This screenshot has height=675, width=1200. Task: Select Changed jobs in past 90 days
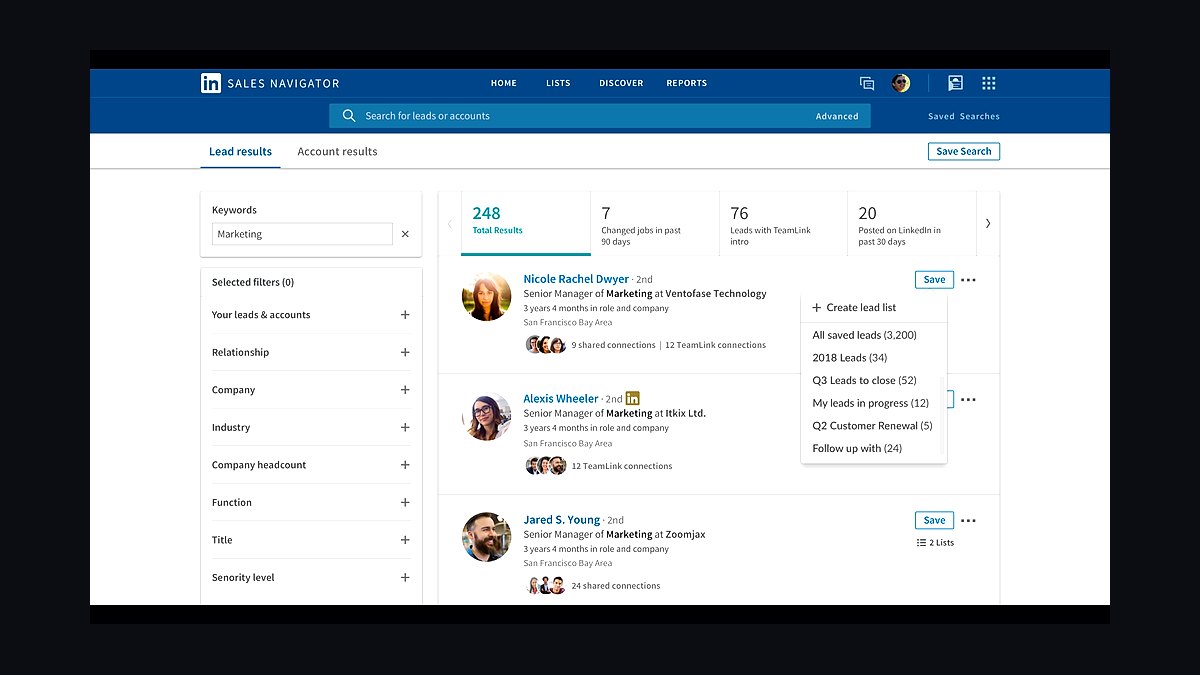click(655, 223)
